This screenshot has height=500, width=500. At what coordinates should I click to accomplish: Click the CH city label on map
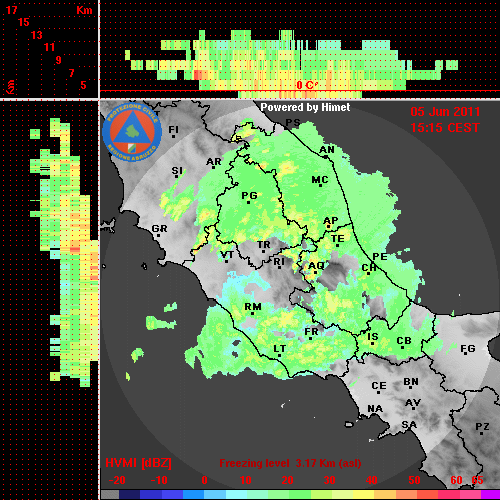point(369,267)
